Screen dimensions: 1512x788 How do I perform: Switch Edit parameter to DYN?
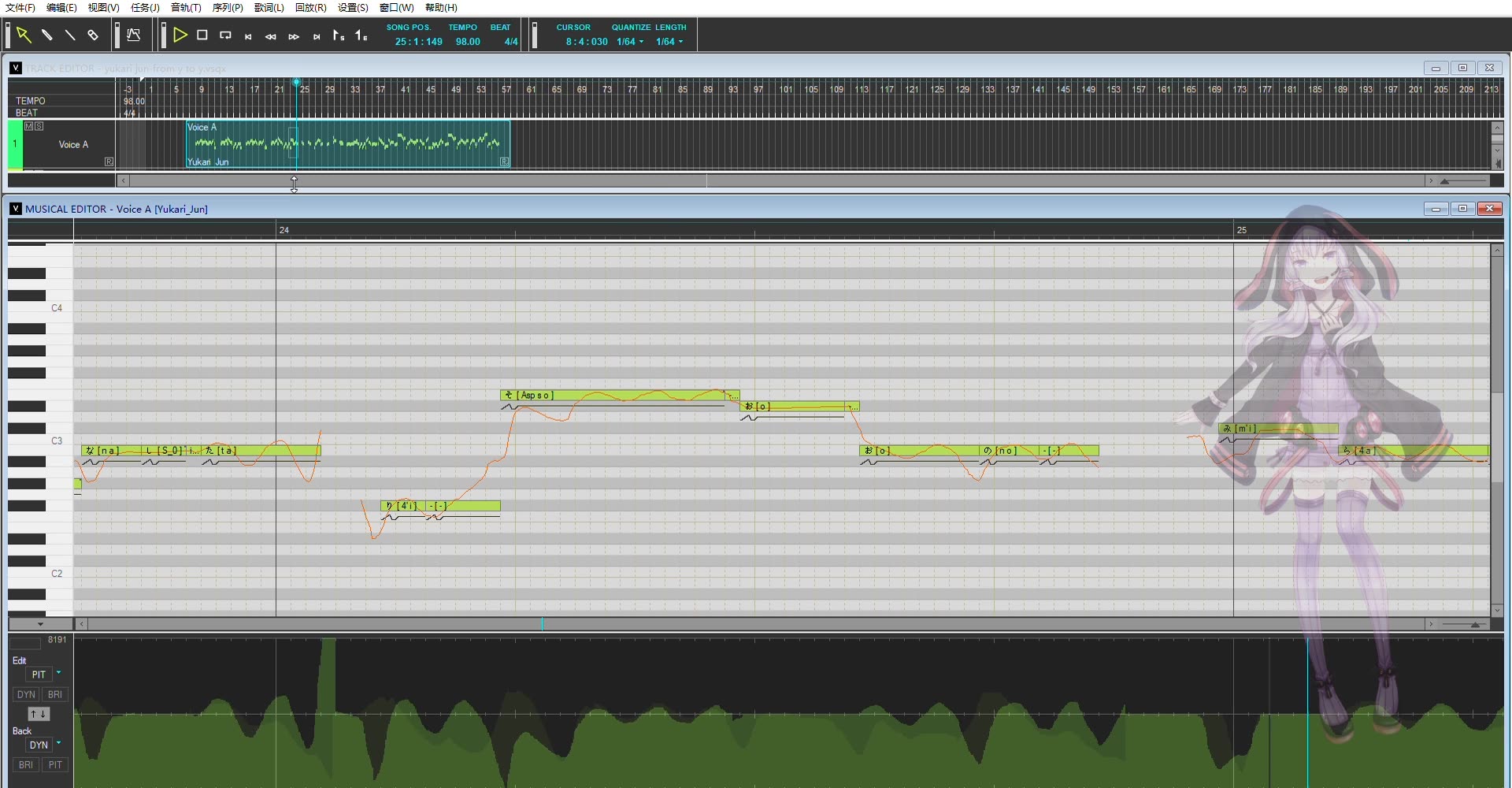pos(26,695)
